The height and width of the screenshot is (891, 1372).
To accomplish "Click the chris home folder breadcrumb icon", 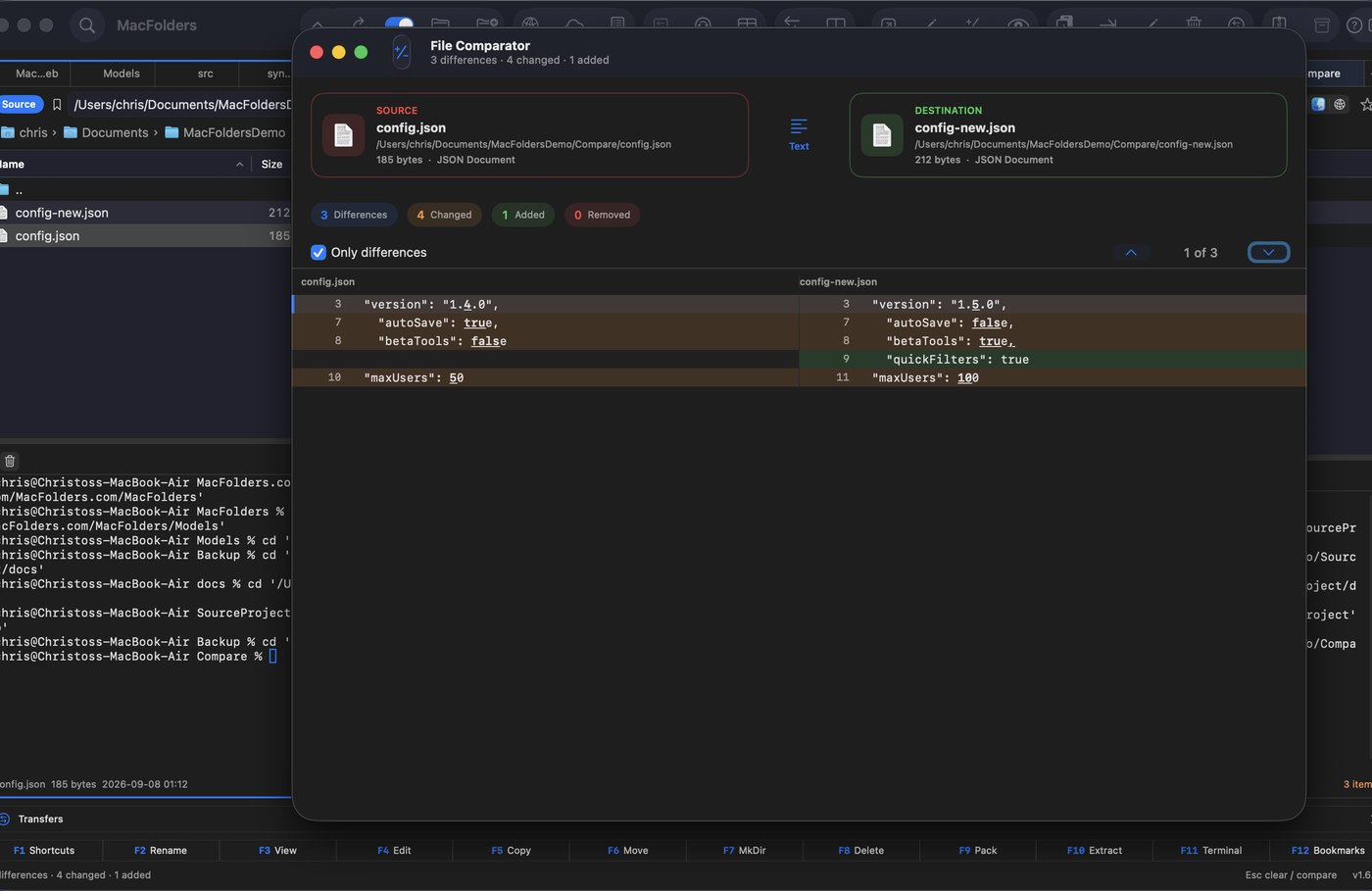I will 7,132.
